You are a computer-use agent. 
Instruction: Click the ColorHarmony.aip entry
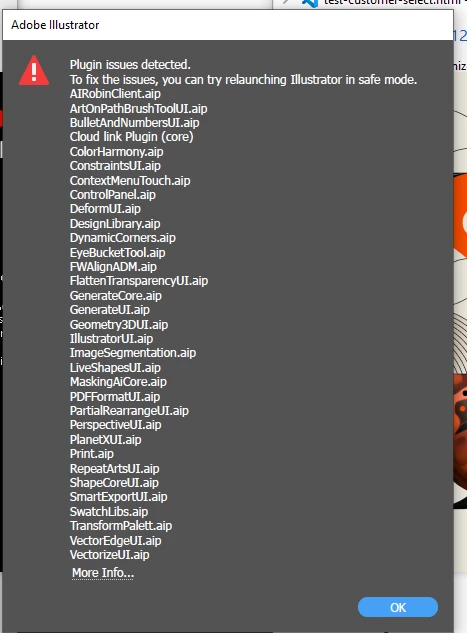(116, 152)
